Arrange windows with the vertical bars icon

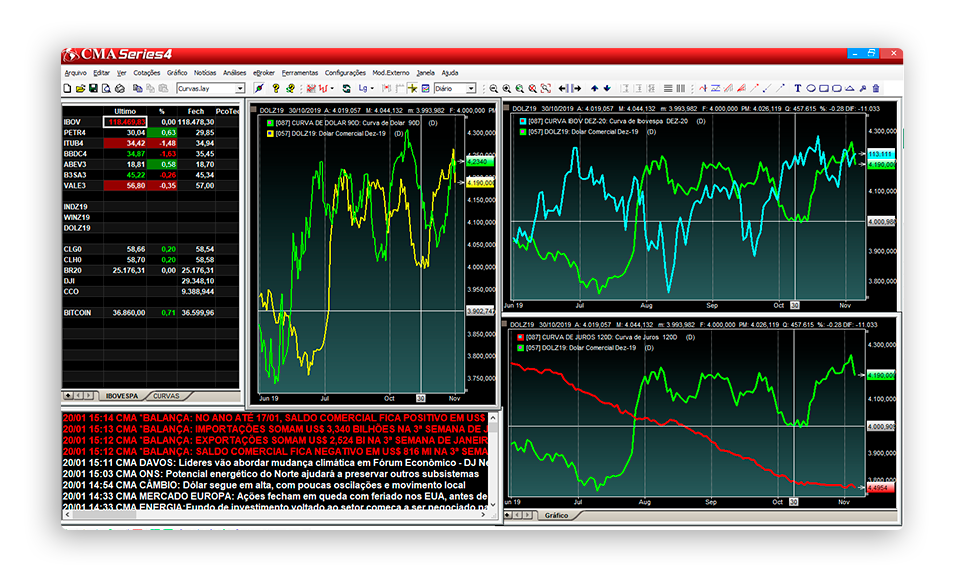click(681, 89)
